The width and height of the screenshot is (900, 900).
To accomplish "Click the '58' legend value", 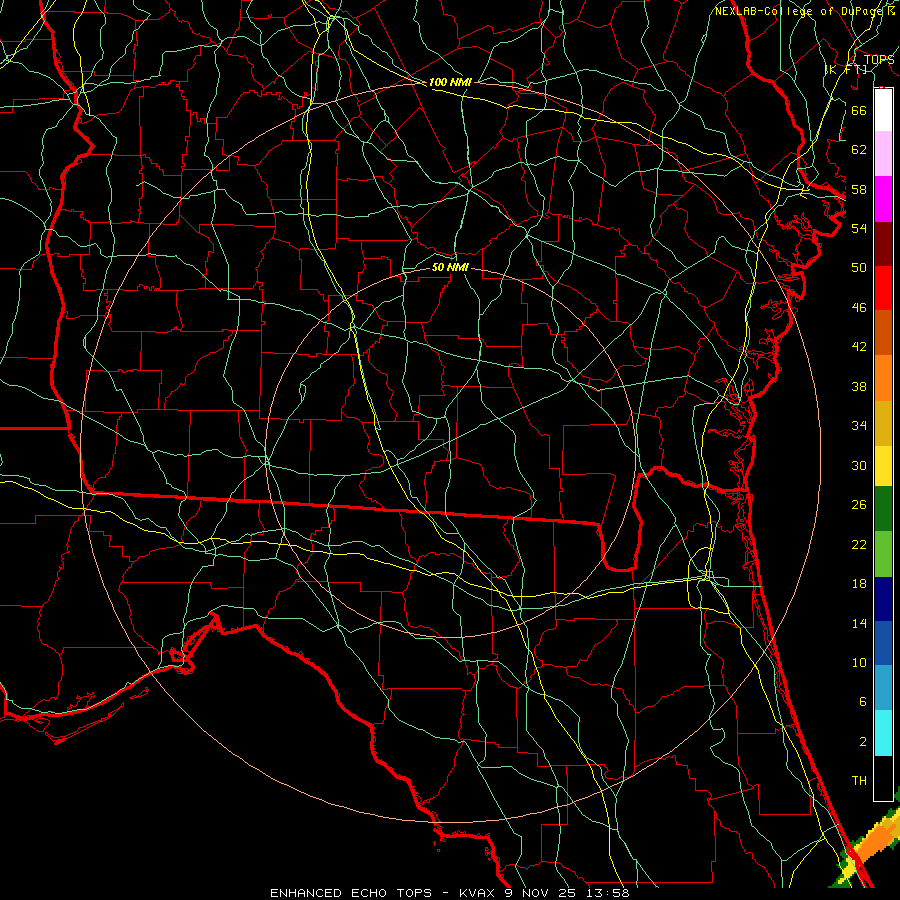I will pyautogui.click(x=859, y=189).
